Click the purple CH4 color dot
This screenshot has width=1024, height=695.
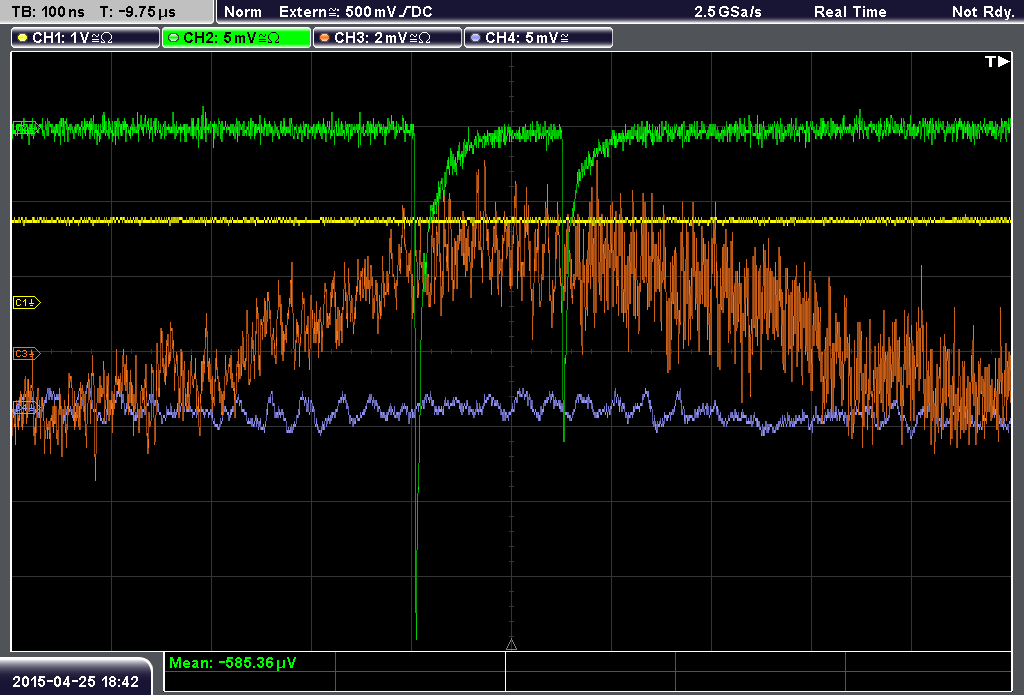tap(475, 38)
